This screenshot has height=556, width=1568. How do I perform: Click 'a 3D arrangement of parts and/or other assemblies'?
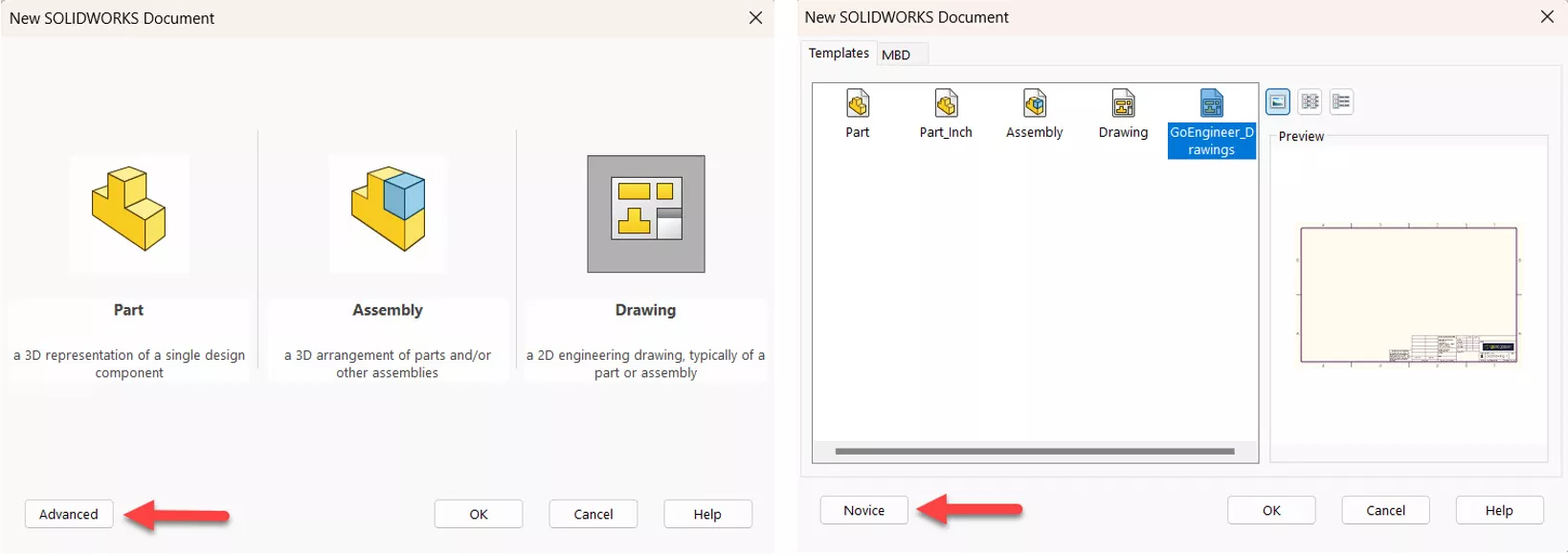click(x=388, y=364)
